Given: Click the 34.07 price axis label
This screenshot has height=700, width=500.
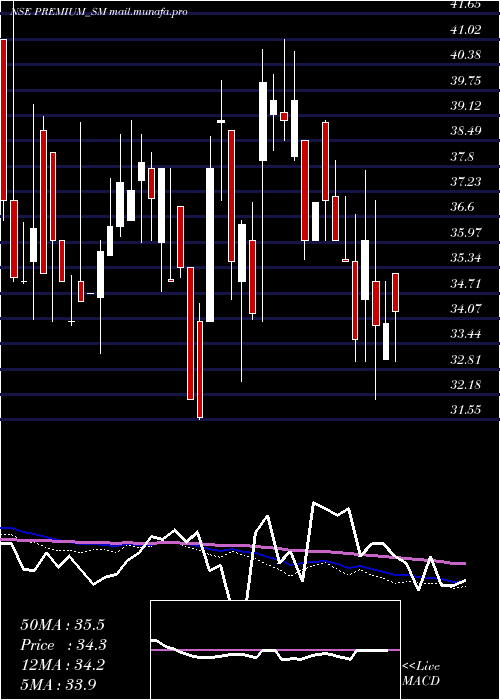Looking at the screenshot, I should tap(466, 308).
